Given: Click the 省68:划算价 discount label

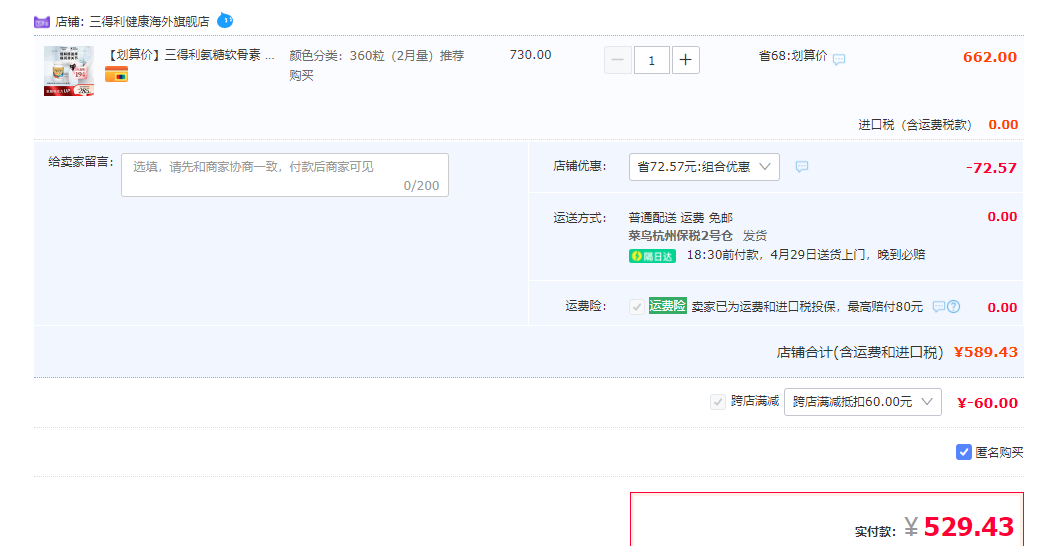Looking at the screenshot, I should 793,56.
